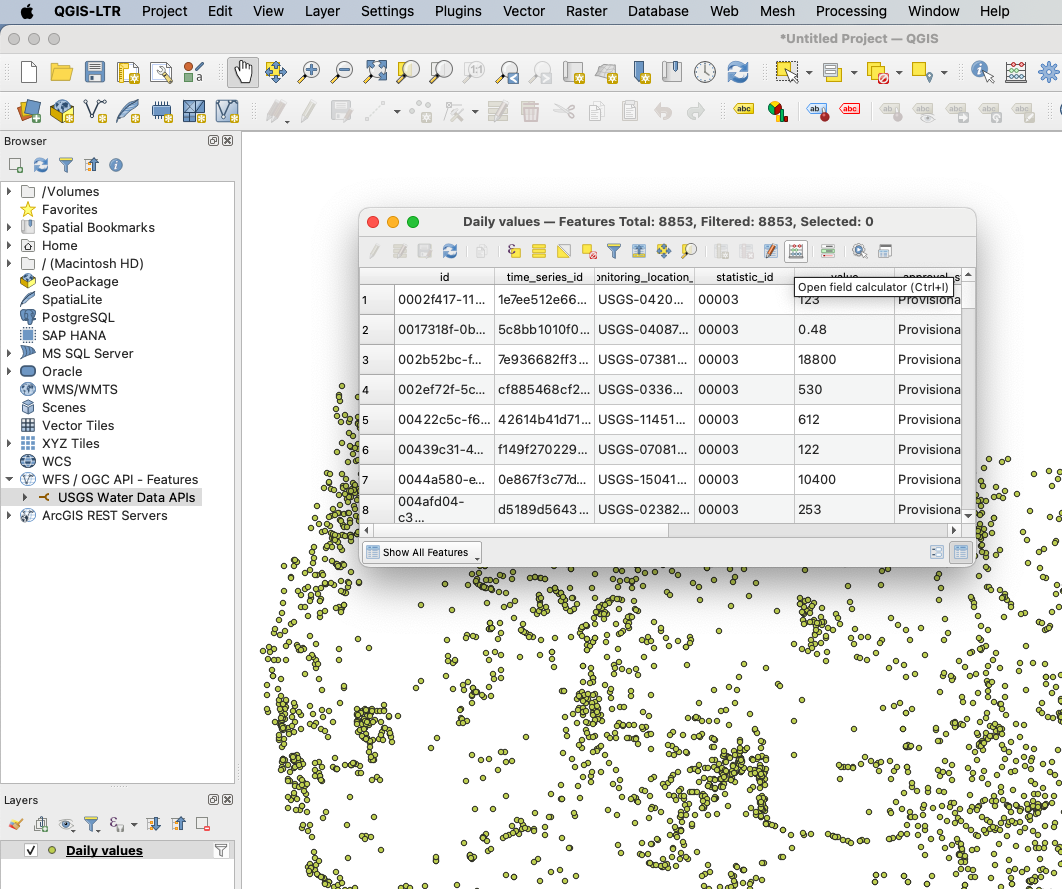Click filter indicator on Daily values layer
1062x889 pixels.
221,850
